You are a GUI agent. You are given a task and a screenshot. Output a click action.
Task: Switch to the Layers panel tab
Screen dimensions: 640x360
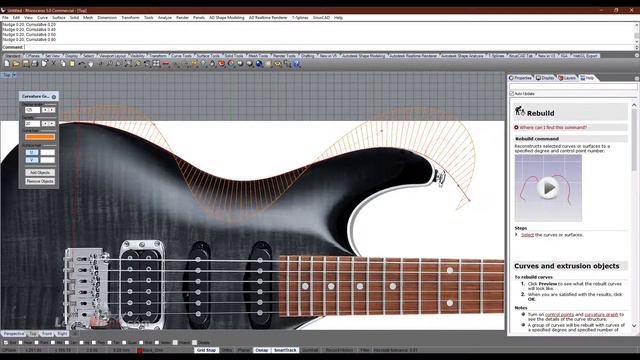(567, 78)
